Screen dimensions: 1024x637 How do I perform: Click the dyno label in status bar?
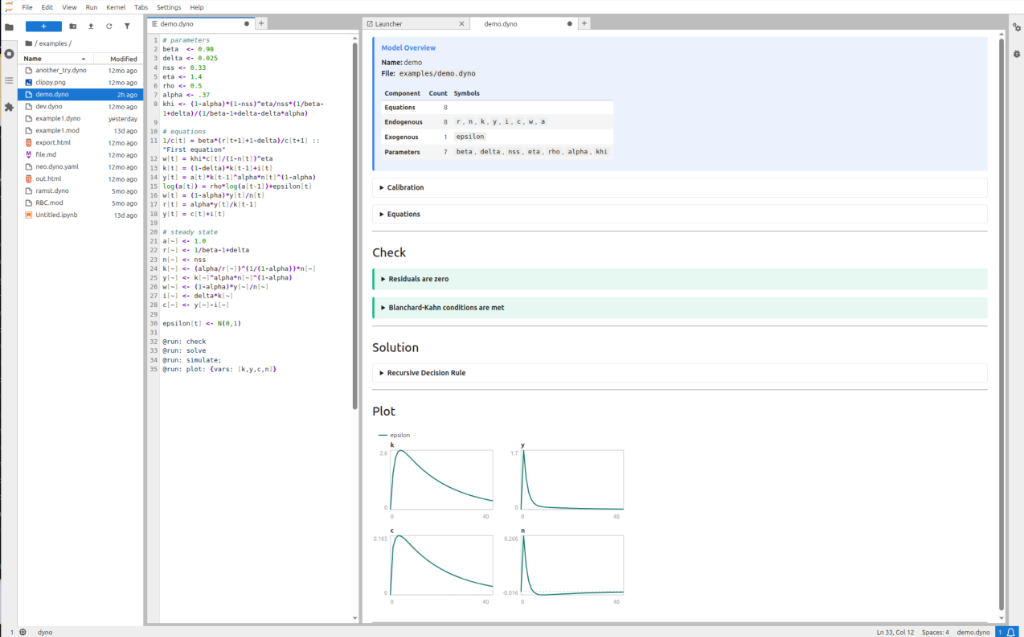[x=45, y=632]
